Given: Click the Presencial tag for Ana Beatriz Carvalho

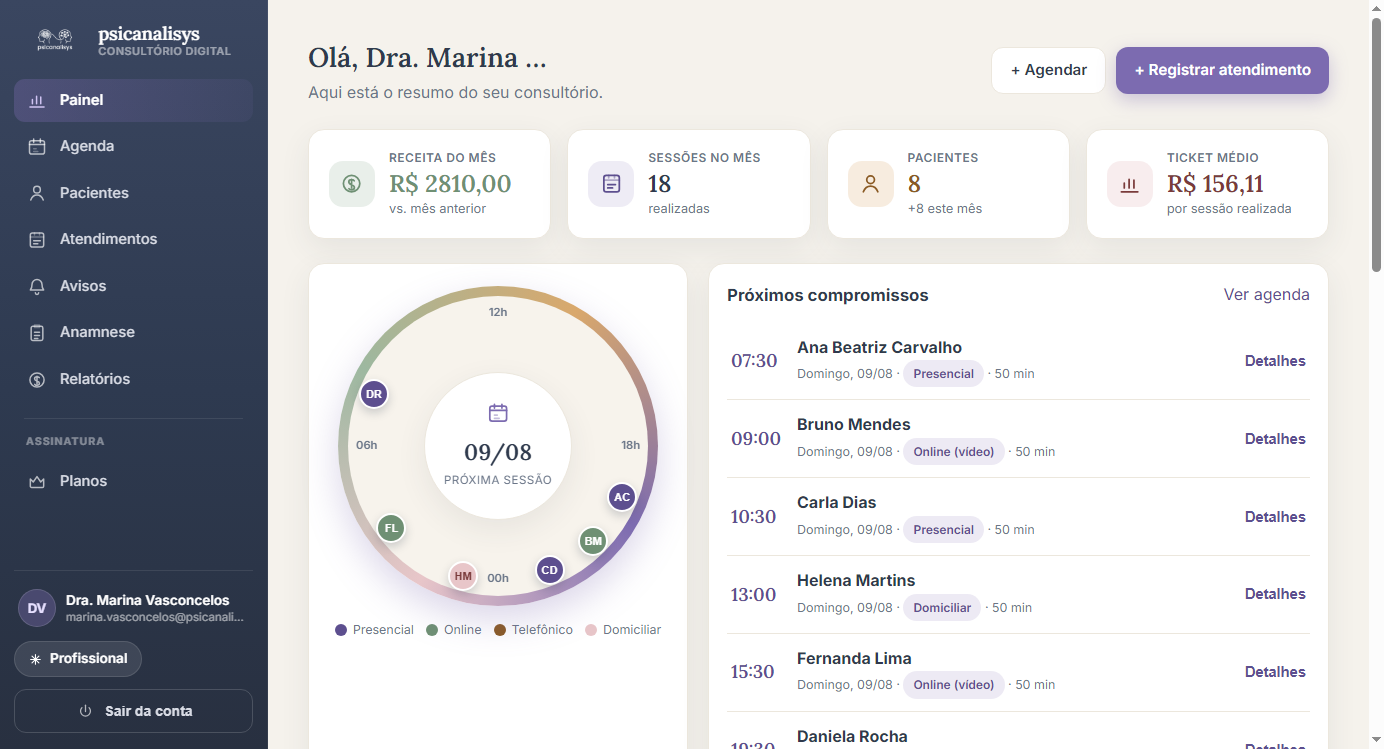Looking at the screenshot, I should tap(943, 374).
